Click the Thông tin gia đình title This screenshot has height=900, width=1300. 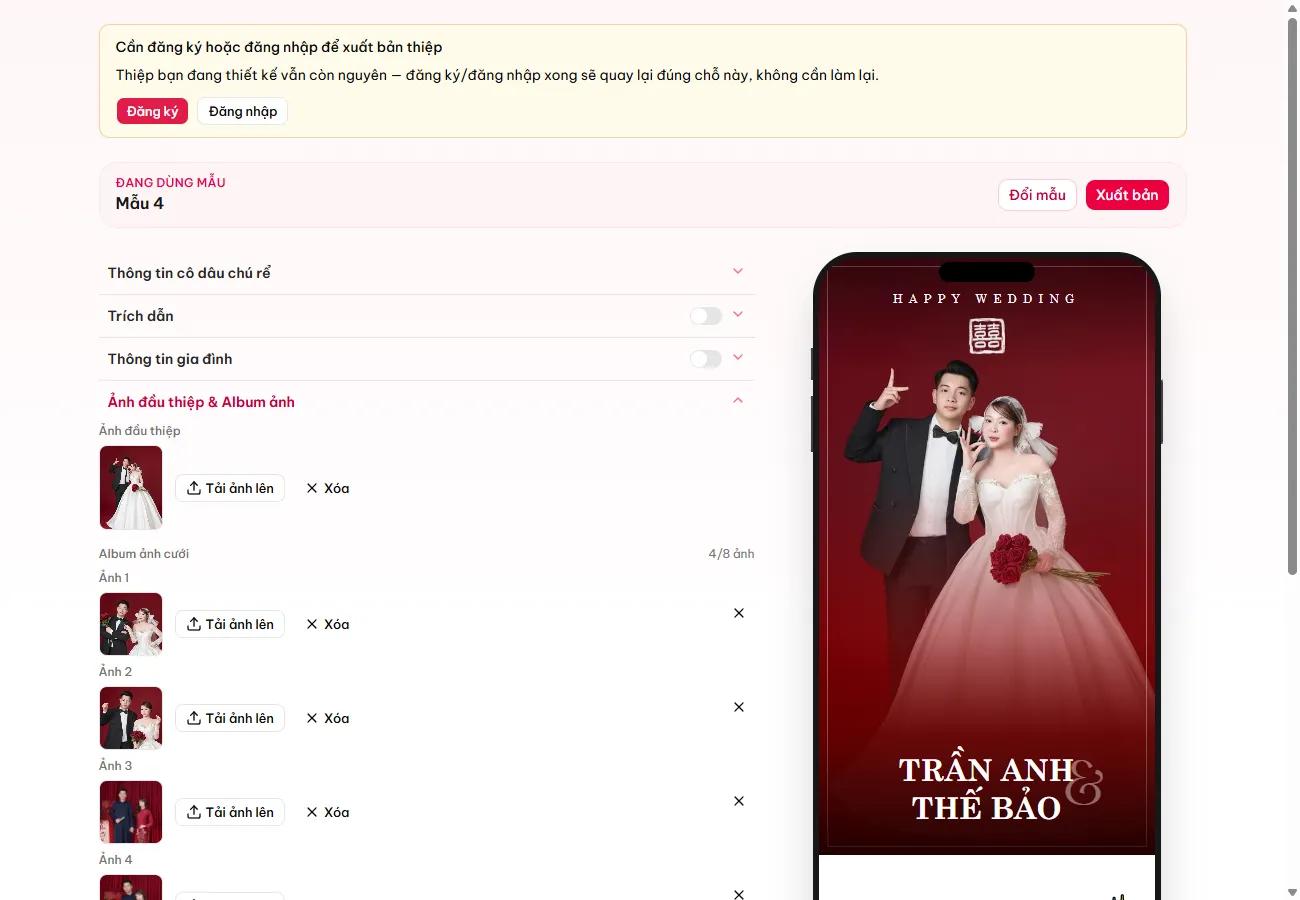(x=170, y=359)
